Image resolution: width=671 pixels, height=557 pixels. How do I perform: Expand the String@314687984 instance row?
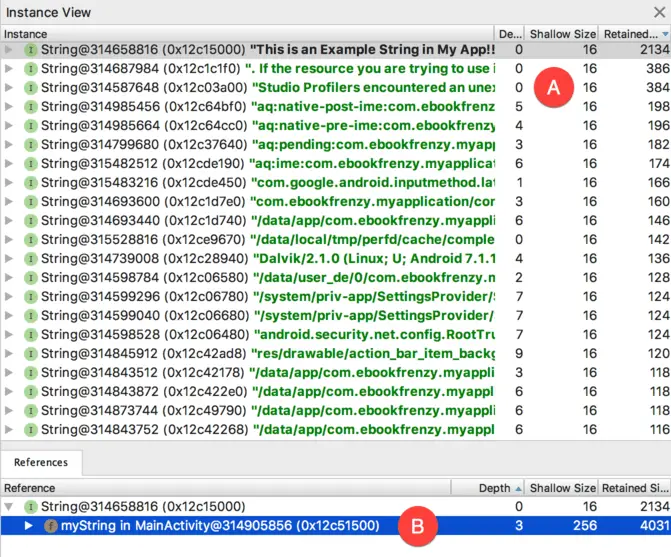point(9,68)
